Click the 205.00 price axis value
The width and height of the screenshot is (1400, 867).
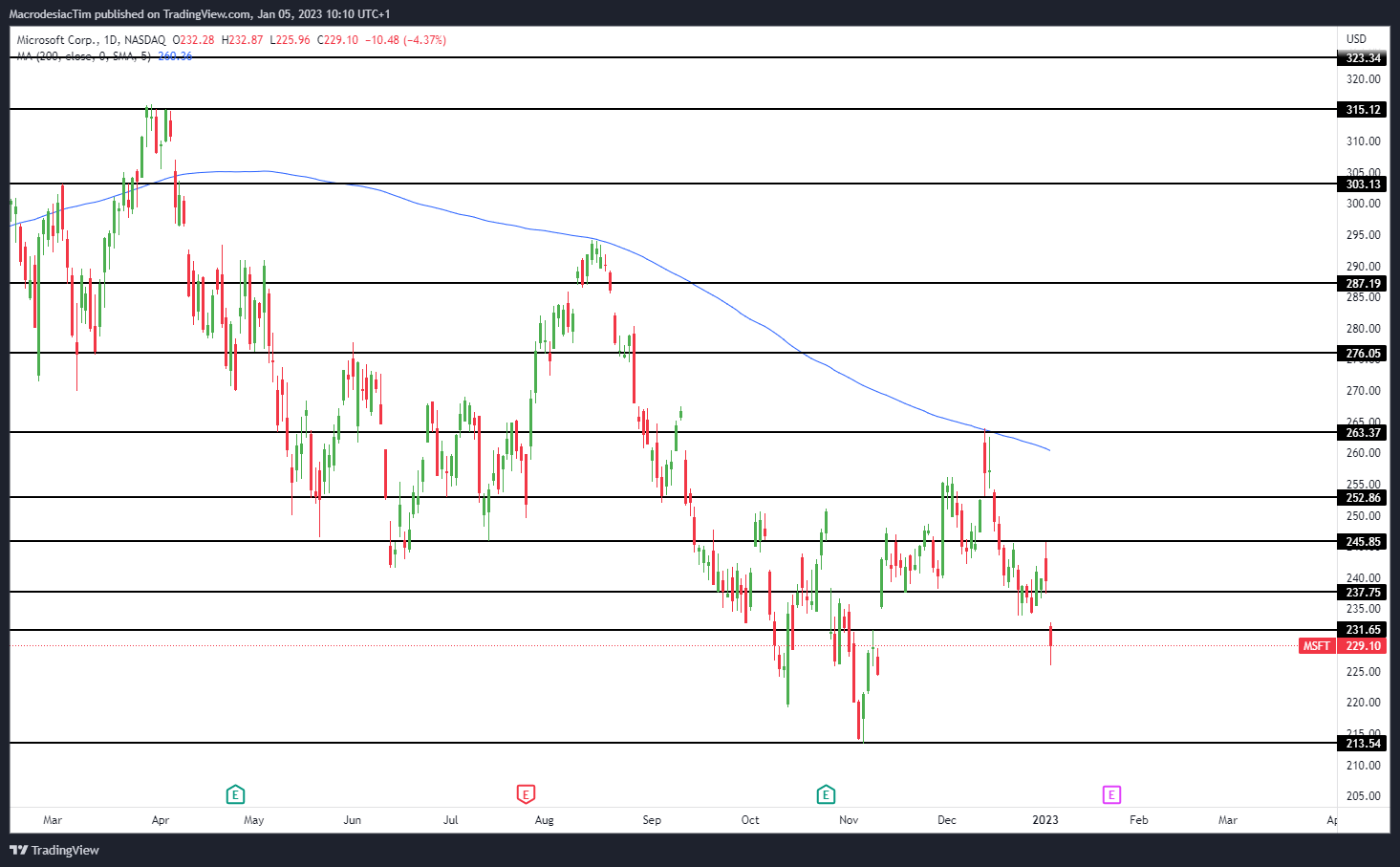point(1363,796)
